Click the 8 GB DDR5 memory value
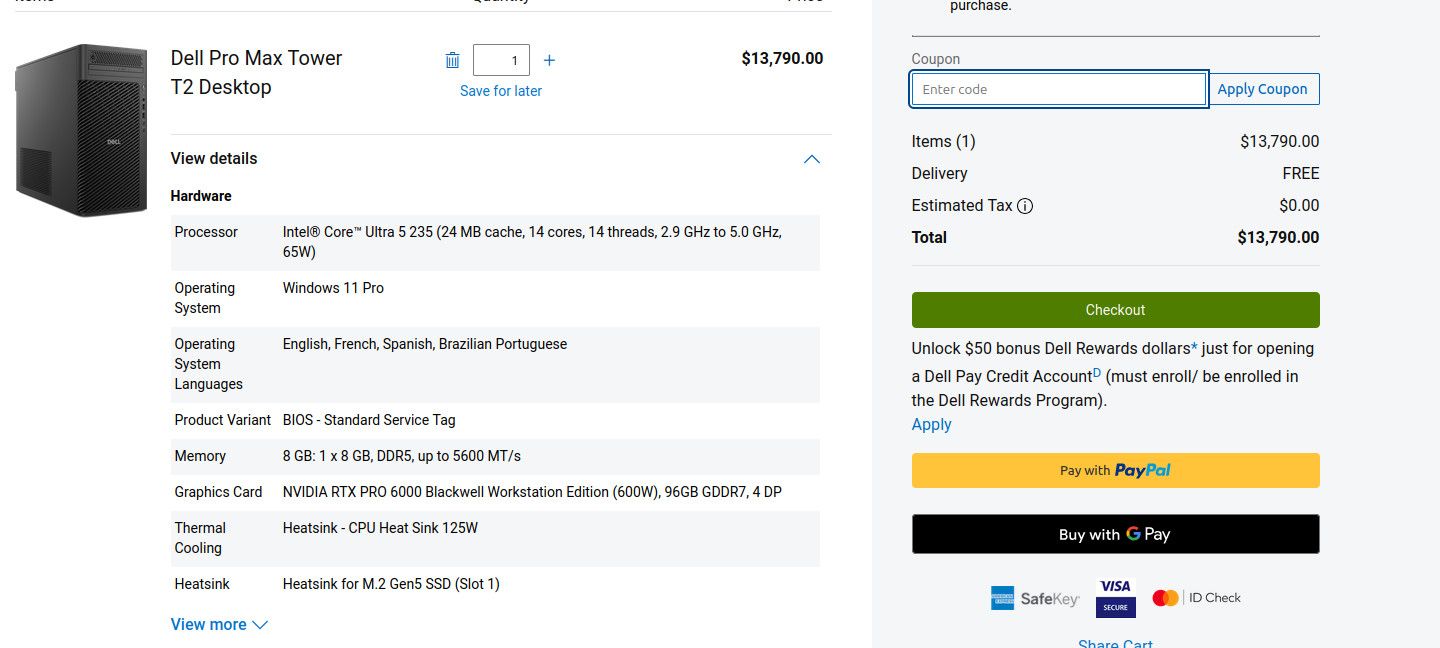Image resolution: width=1440 pixels, height=648 pixels. (402, 456)
